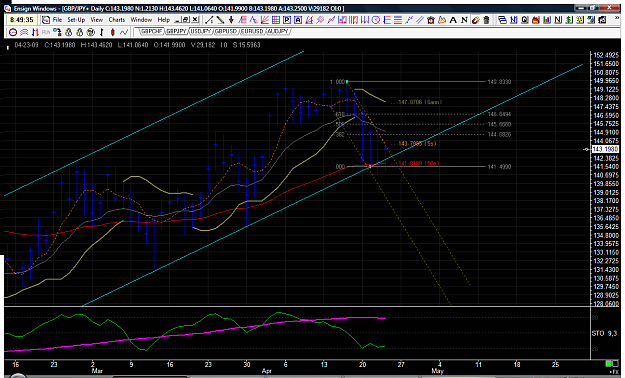Switch to the EURUSD chart tab
This screenshot has height=378, width=625.
[x=252, y=31]
